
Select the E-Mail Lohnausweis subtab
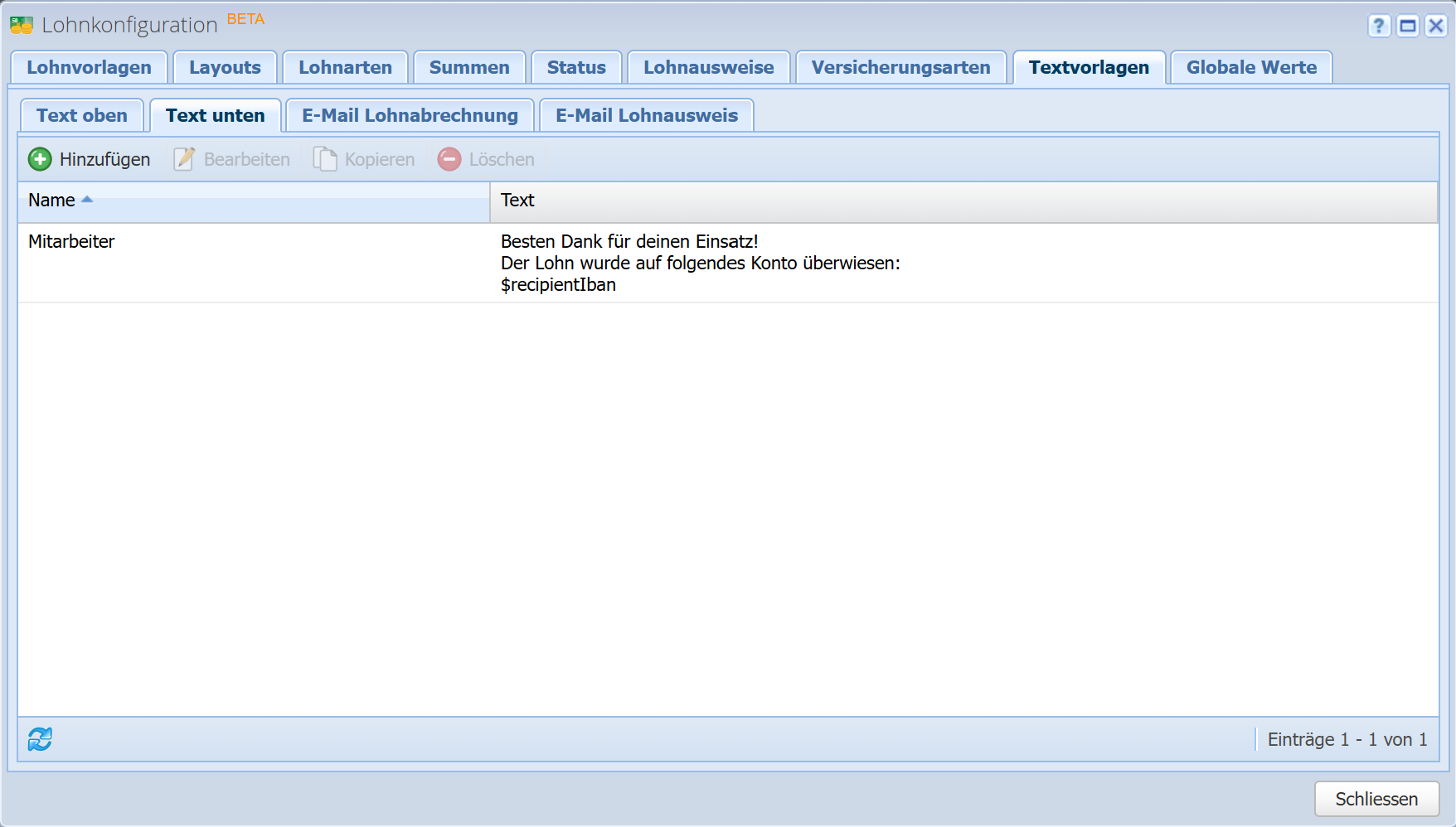pos(646,116)
